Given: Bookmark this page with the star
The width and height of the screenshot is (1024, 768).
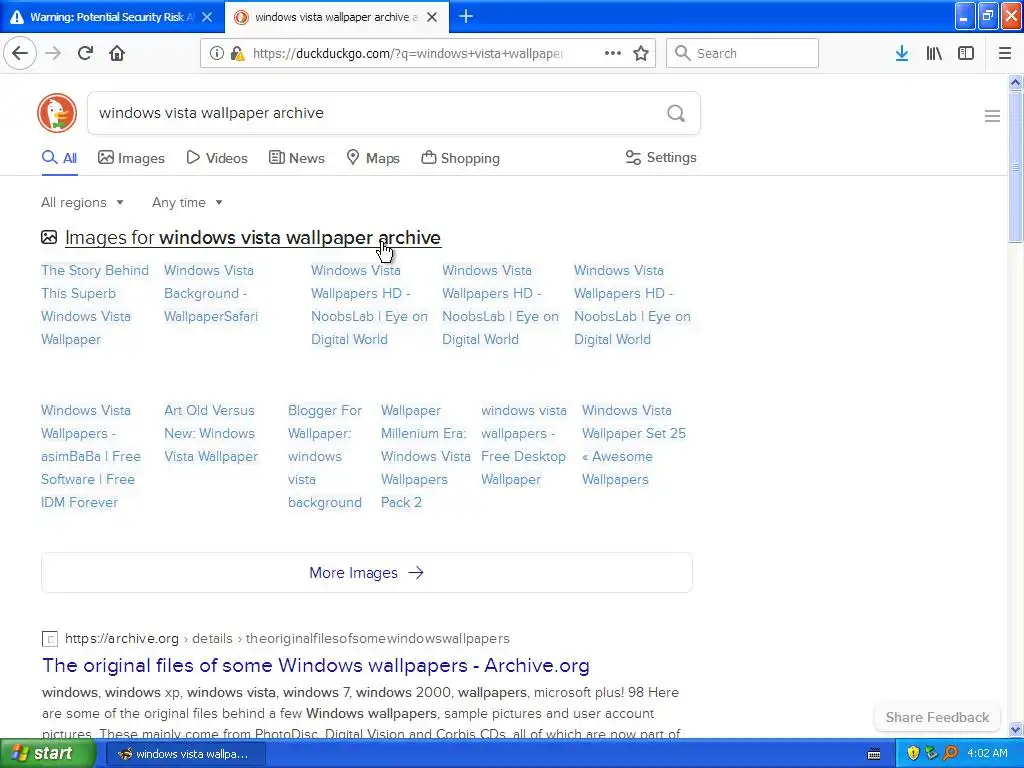Looking at the screenshot, I should [641, 53].
